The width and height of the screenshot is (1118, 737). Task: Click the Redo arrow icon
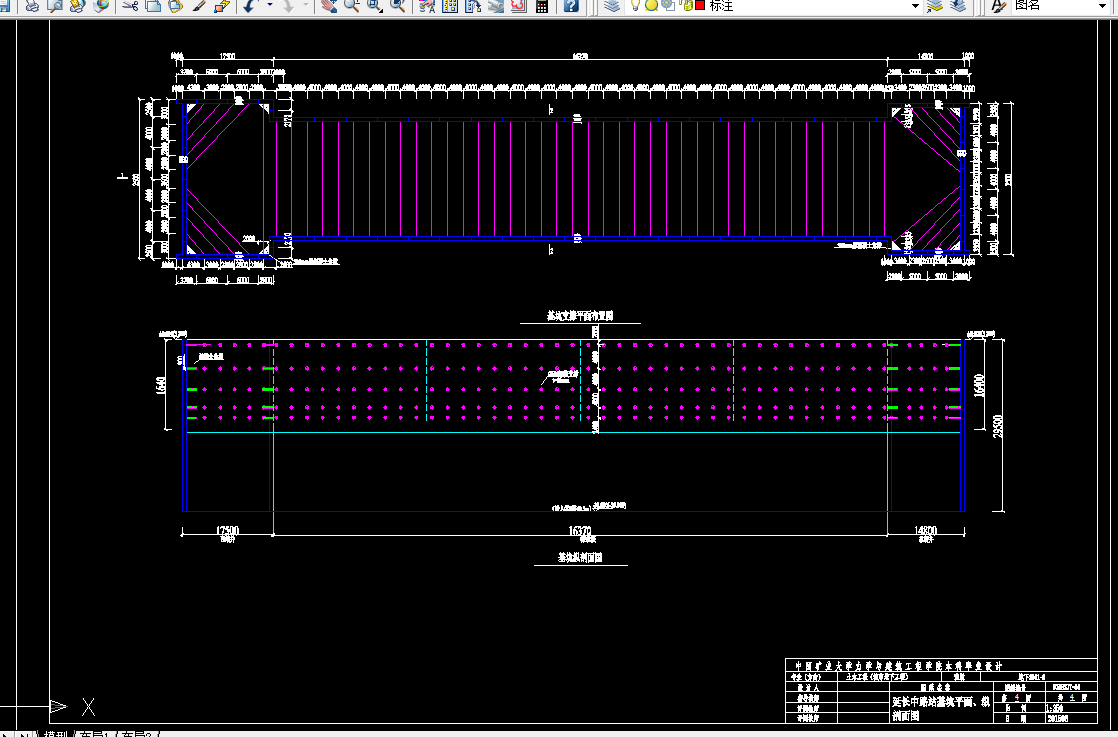(287, 6)
